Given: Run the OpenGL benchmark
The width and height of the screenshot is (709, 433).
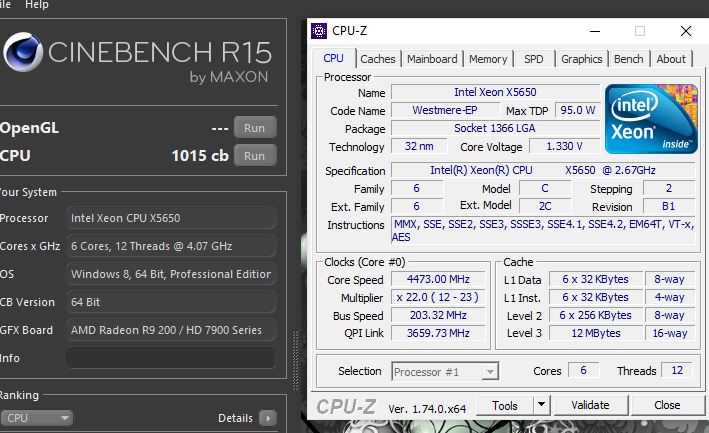Looking at the screenshot, I should (255, 128).
